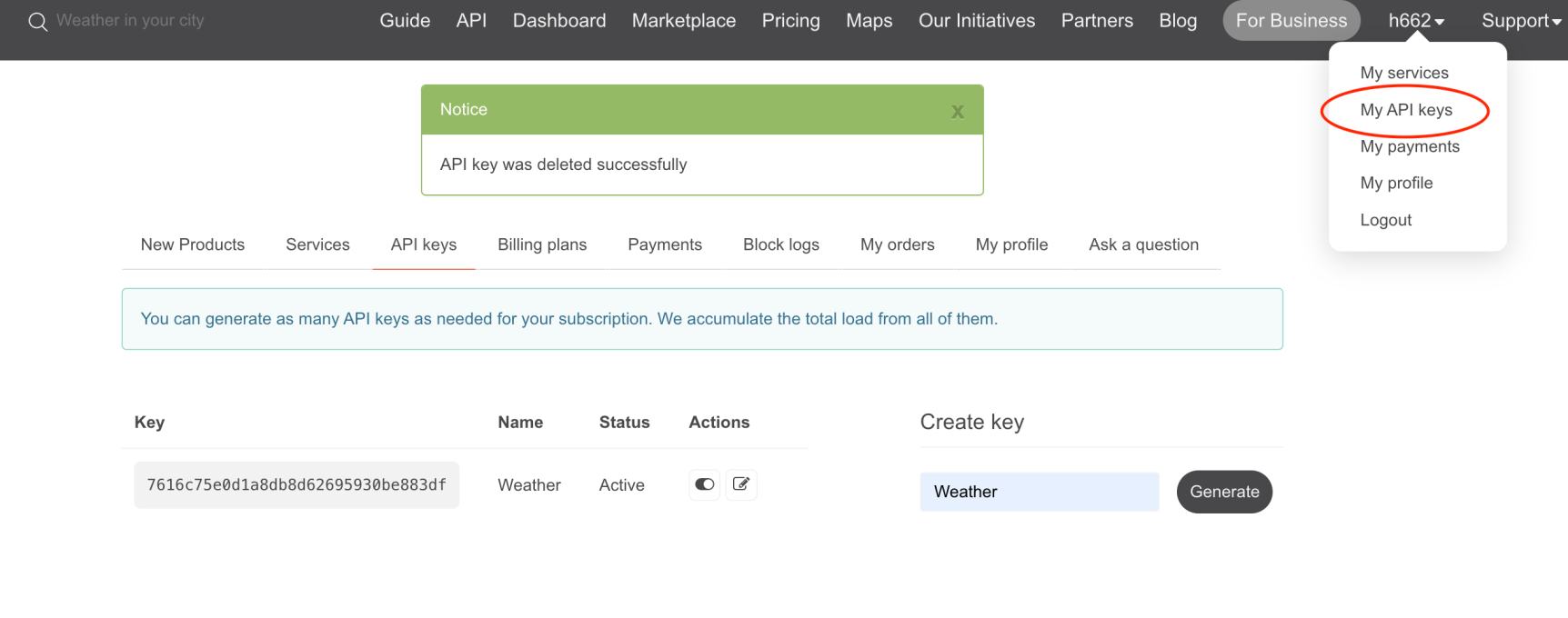This screenshot has height=618, width=1568.
Task: Open the Guide link in navbar
Action: tap(405, 21)
